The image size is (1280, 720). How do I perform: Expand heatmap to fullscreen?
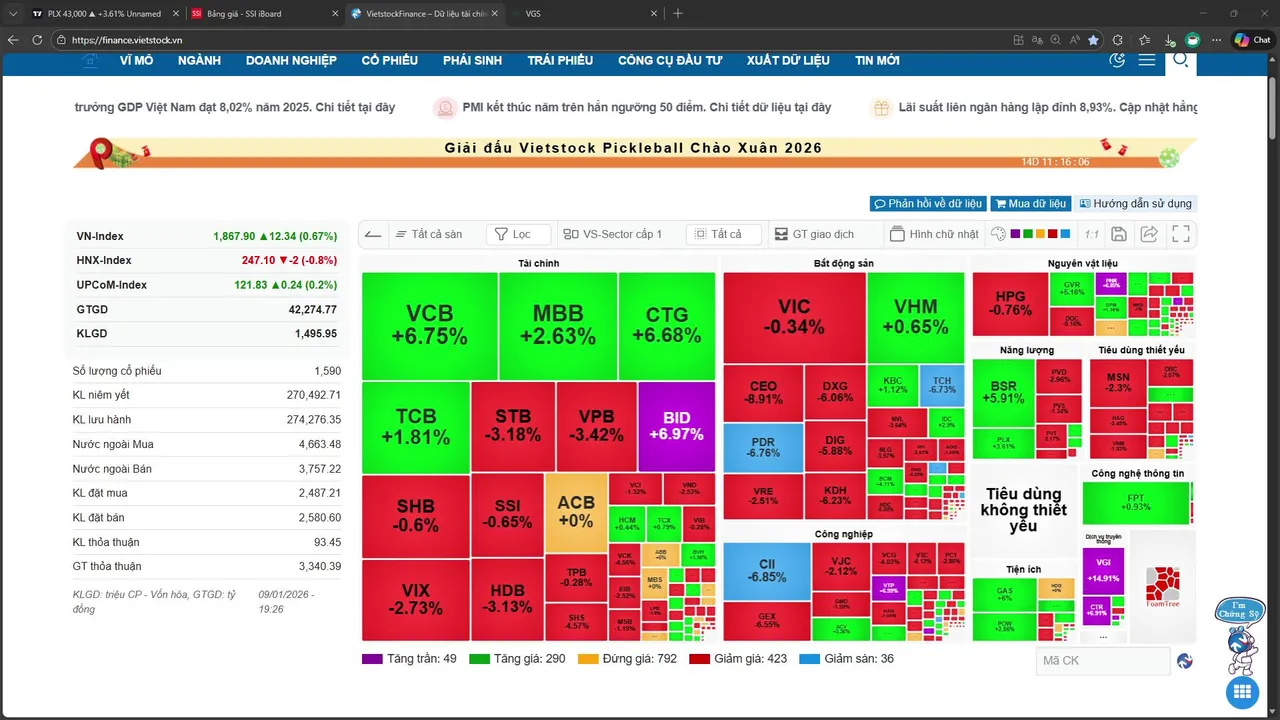[1181, 234]
